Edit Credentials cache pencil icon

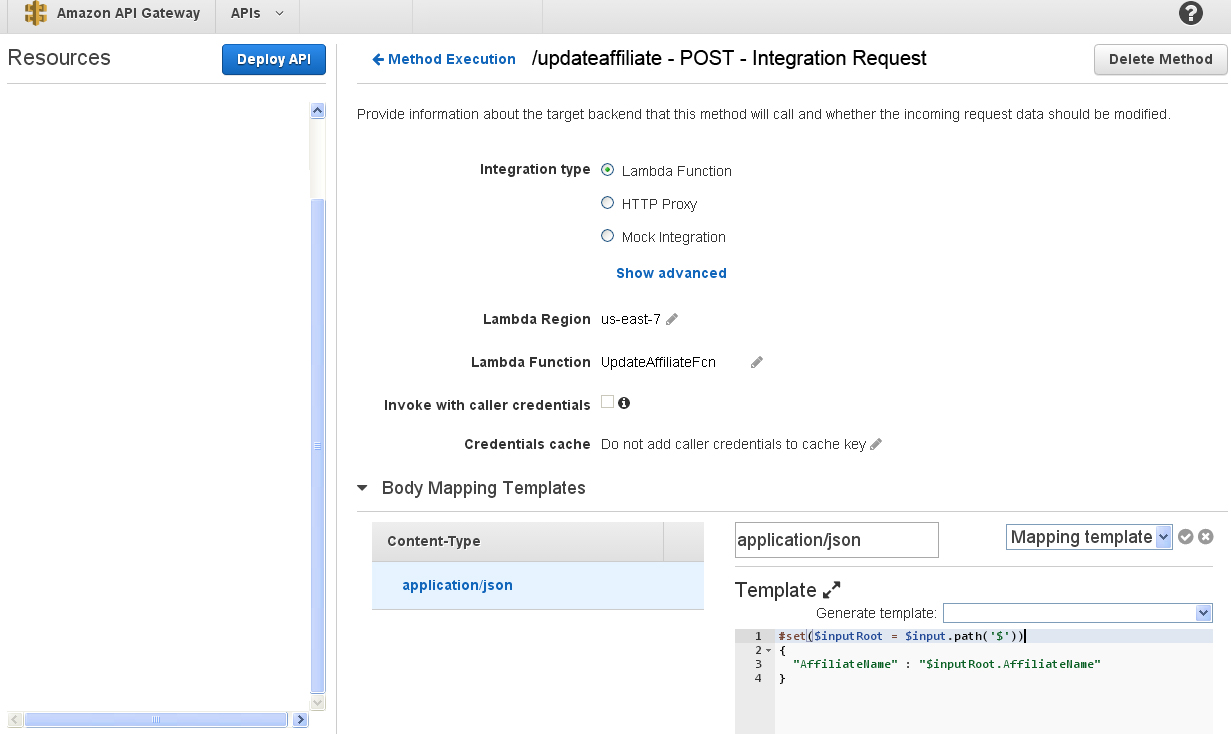point(876,444)
